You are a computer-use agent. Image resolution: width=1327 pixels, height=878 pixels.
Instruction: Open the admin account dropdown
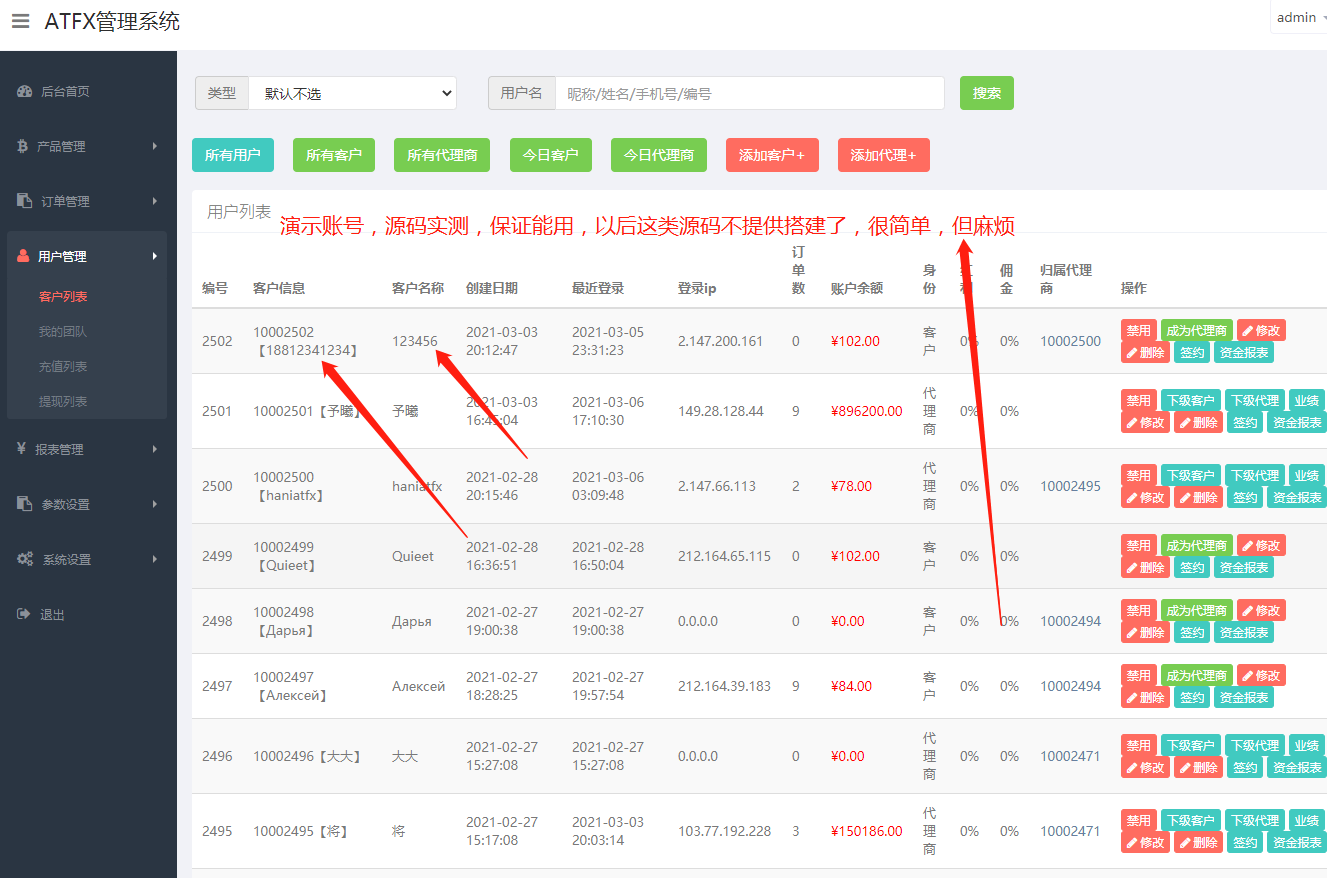pos(1299,18)
